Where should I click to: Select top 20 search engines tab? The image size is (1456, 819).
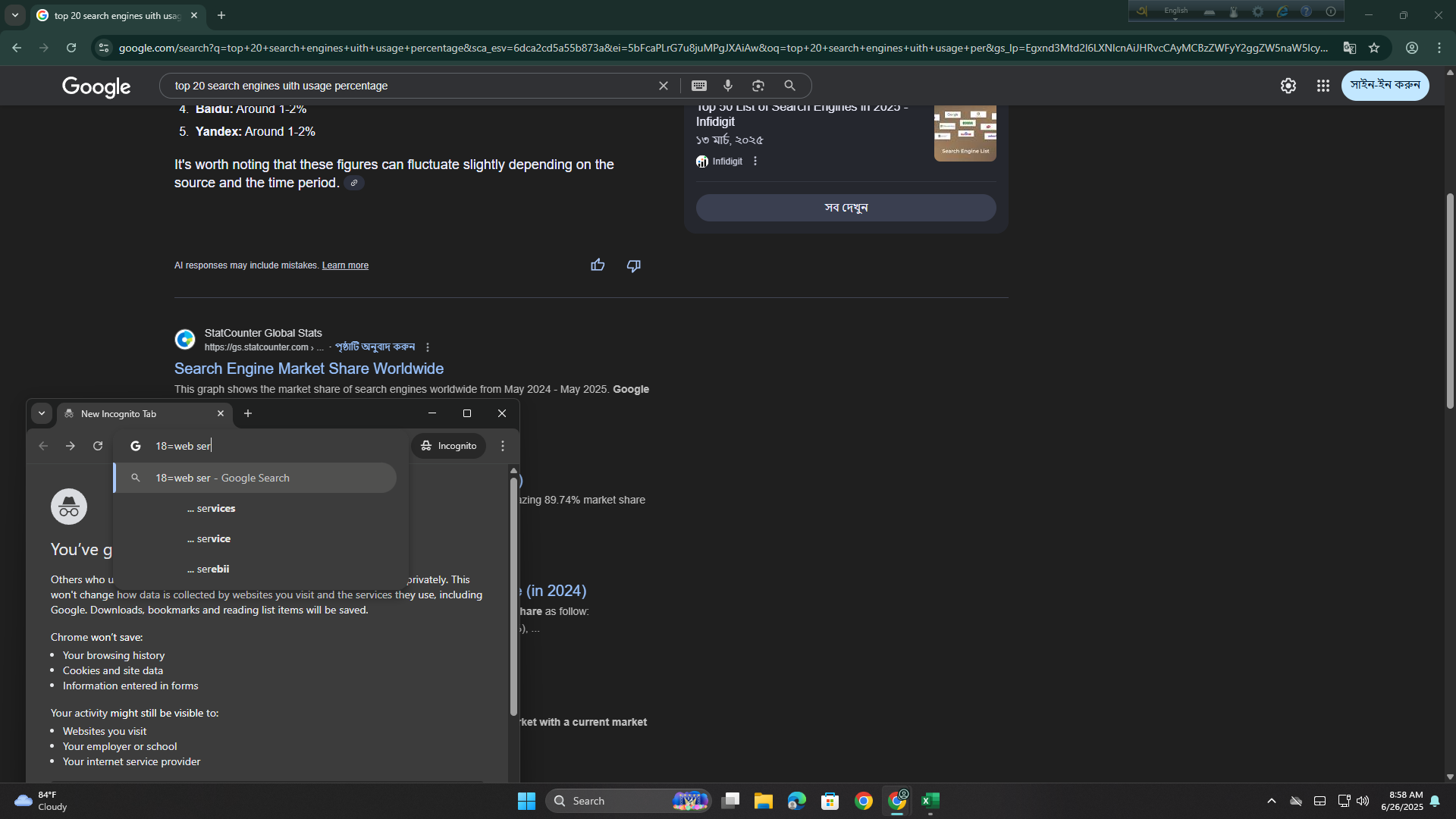(x=118, y=15)
